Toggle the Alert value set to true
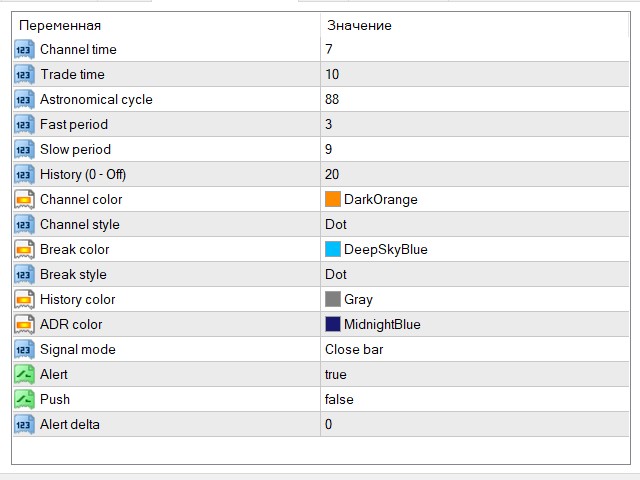Viewport: 640px width, 480px height. pyautogui.click(x=336, y=374)
